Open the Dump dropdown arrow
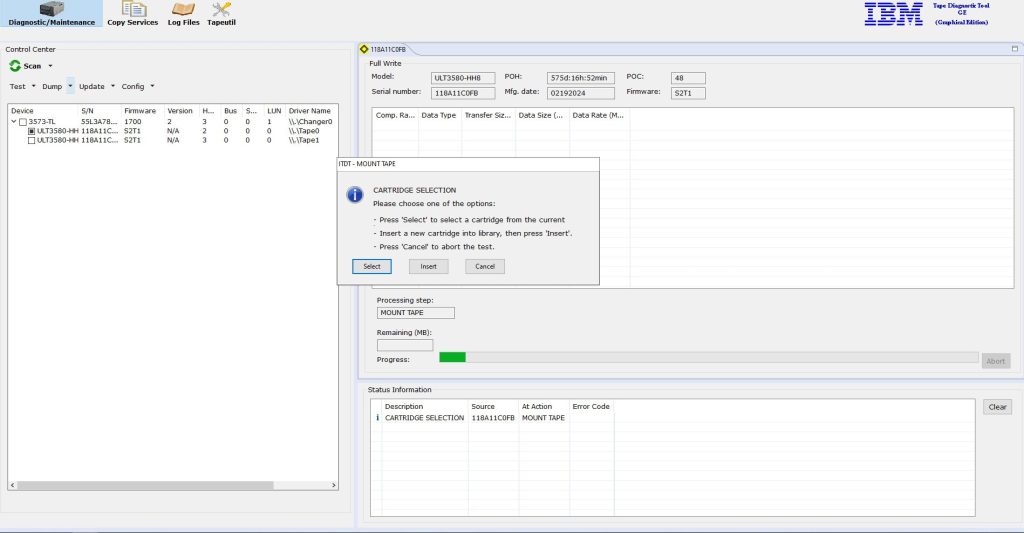The width and height of the screenshot is (1024, 533). pyautogui.click(x=70, y=86)
